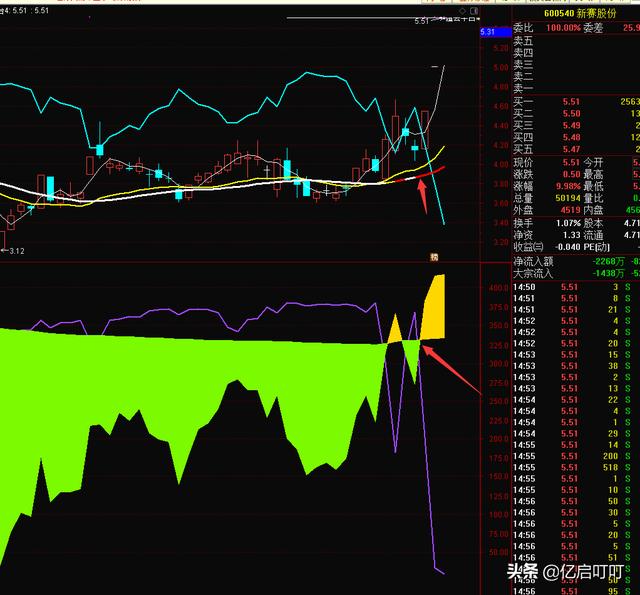Select the 卖四 order row
640x595 pixels.
[576, 53]
